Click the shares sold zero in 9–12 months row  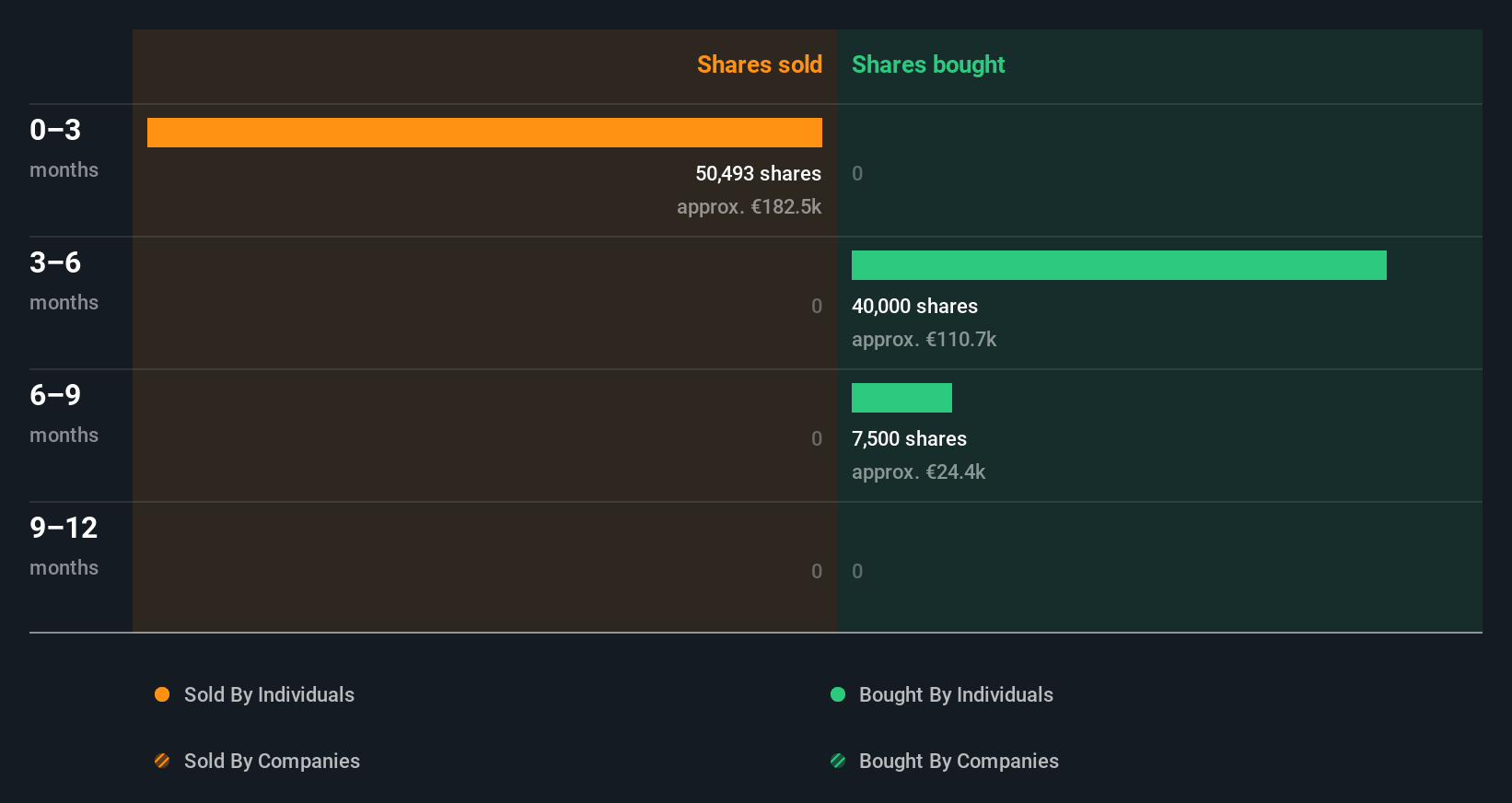click(817, 571)
